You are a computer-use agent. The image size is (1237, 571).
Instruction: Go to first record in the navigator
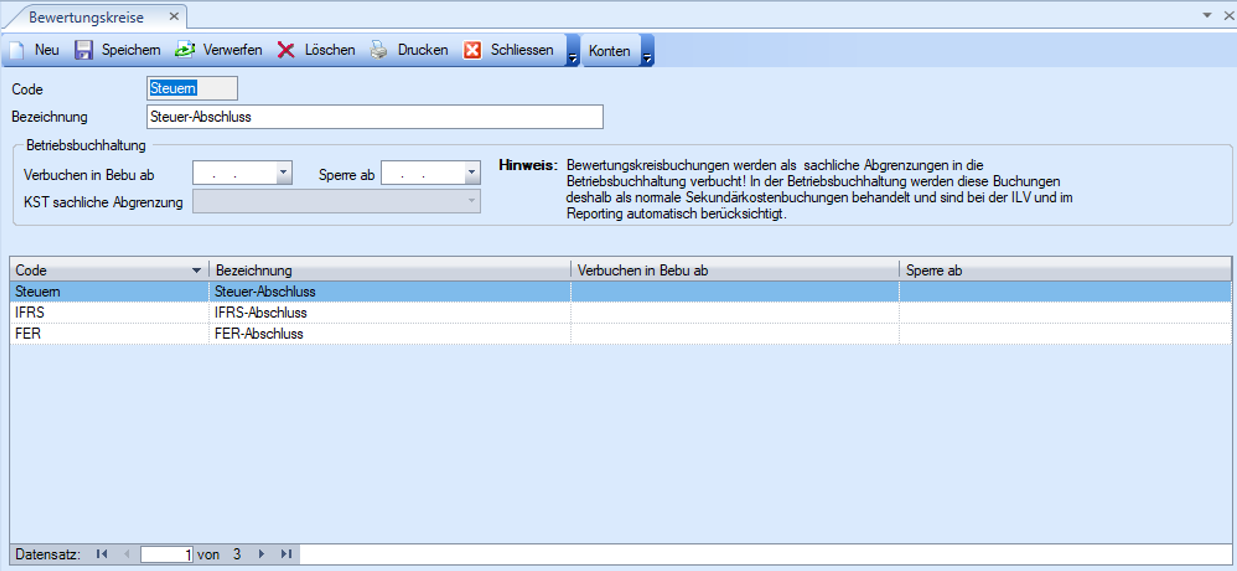tap(102, 554)
